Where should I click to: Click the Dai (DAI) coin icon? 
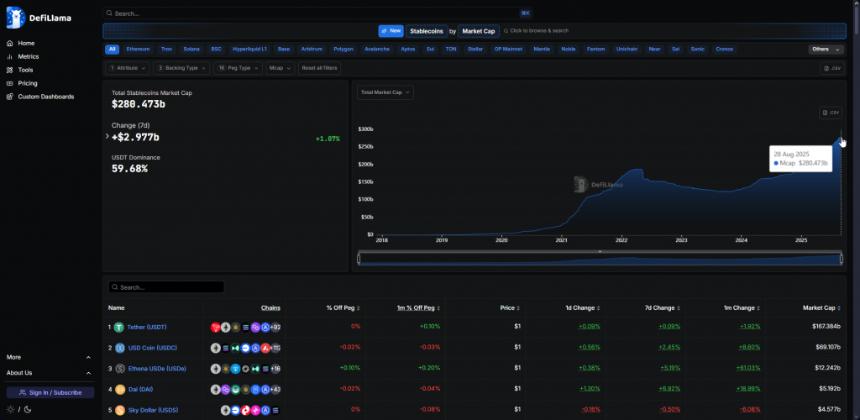[x=119, y=389]
